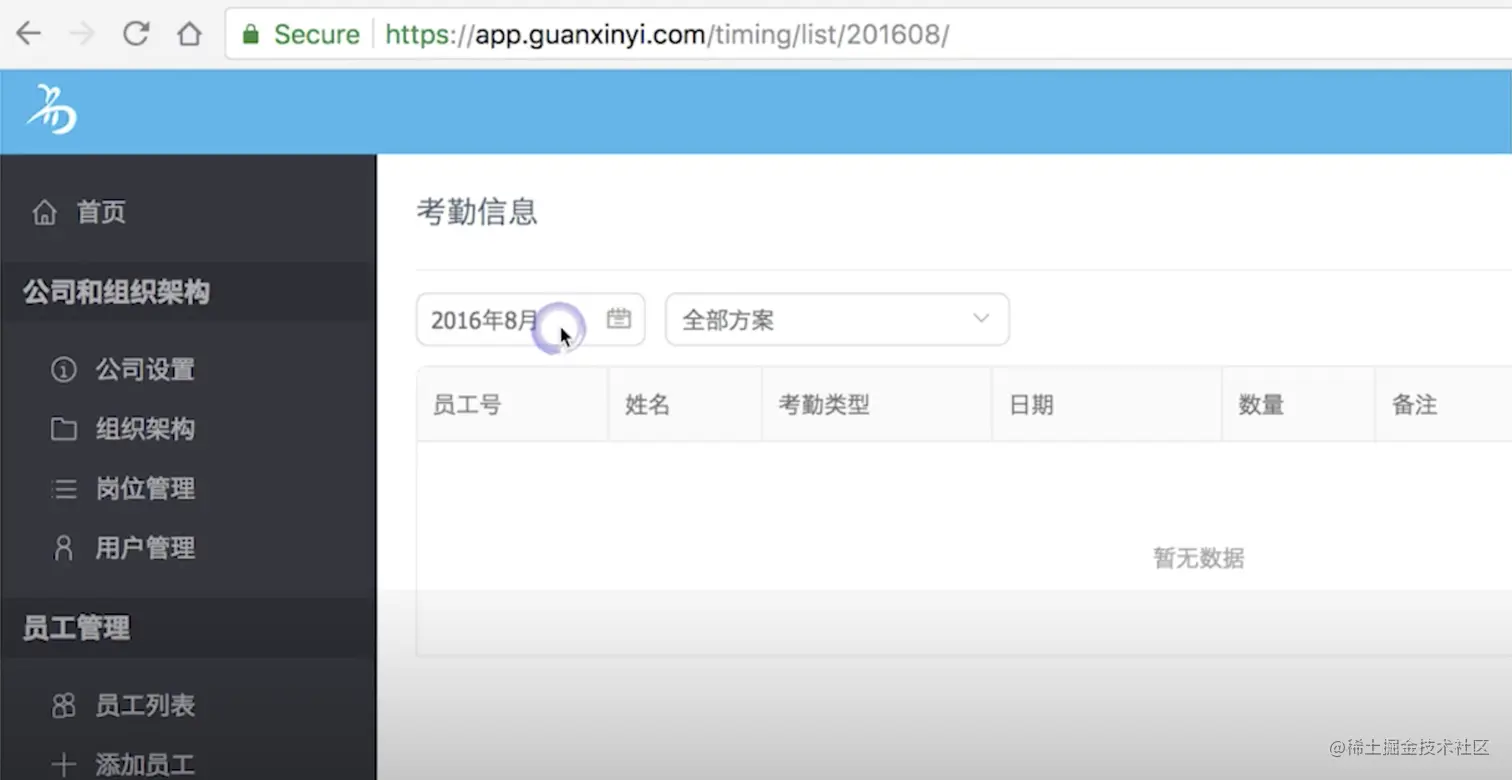
Task: Click the folder icon beside 组织架构
Action: 63,429
